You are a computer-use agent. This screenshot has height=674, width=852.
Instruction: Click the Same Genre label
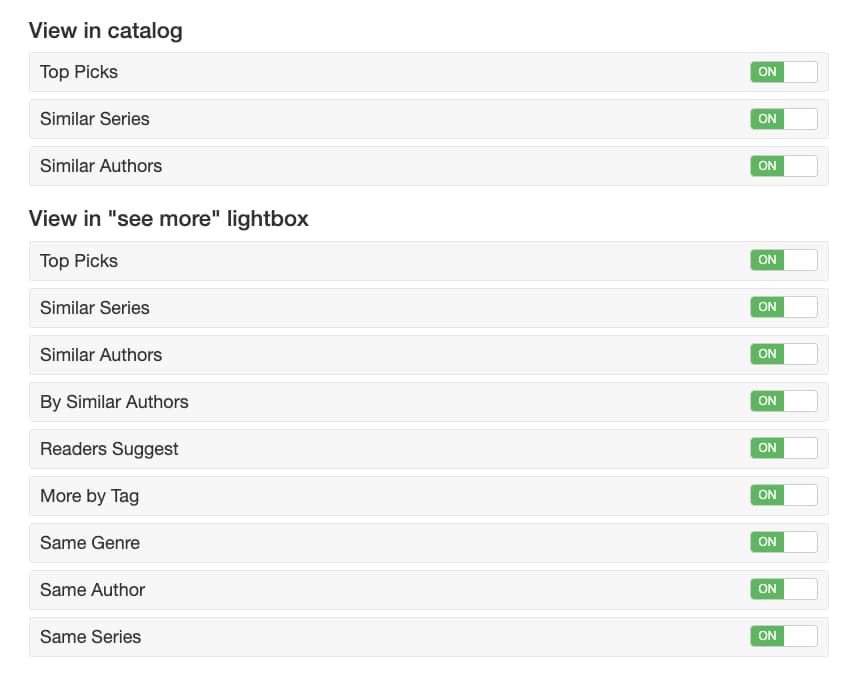(x=90, y=542)
